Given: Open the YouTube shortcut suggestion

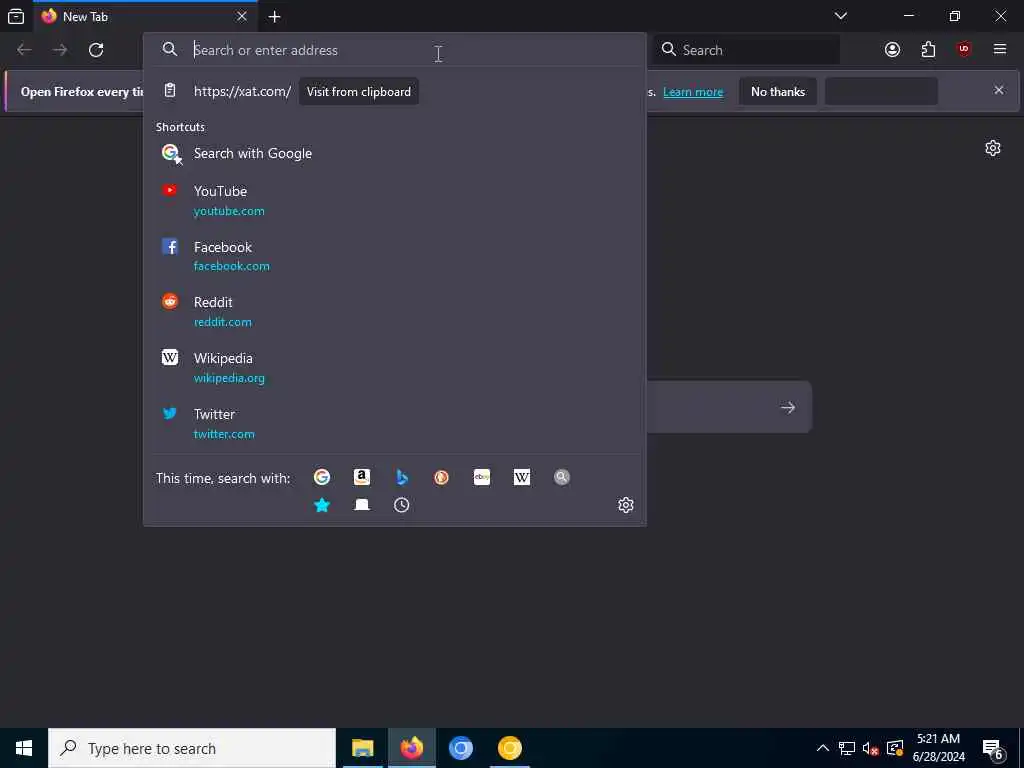Looking at the screenshot, I should coord(394,200).
